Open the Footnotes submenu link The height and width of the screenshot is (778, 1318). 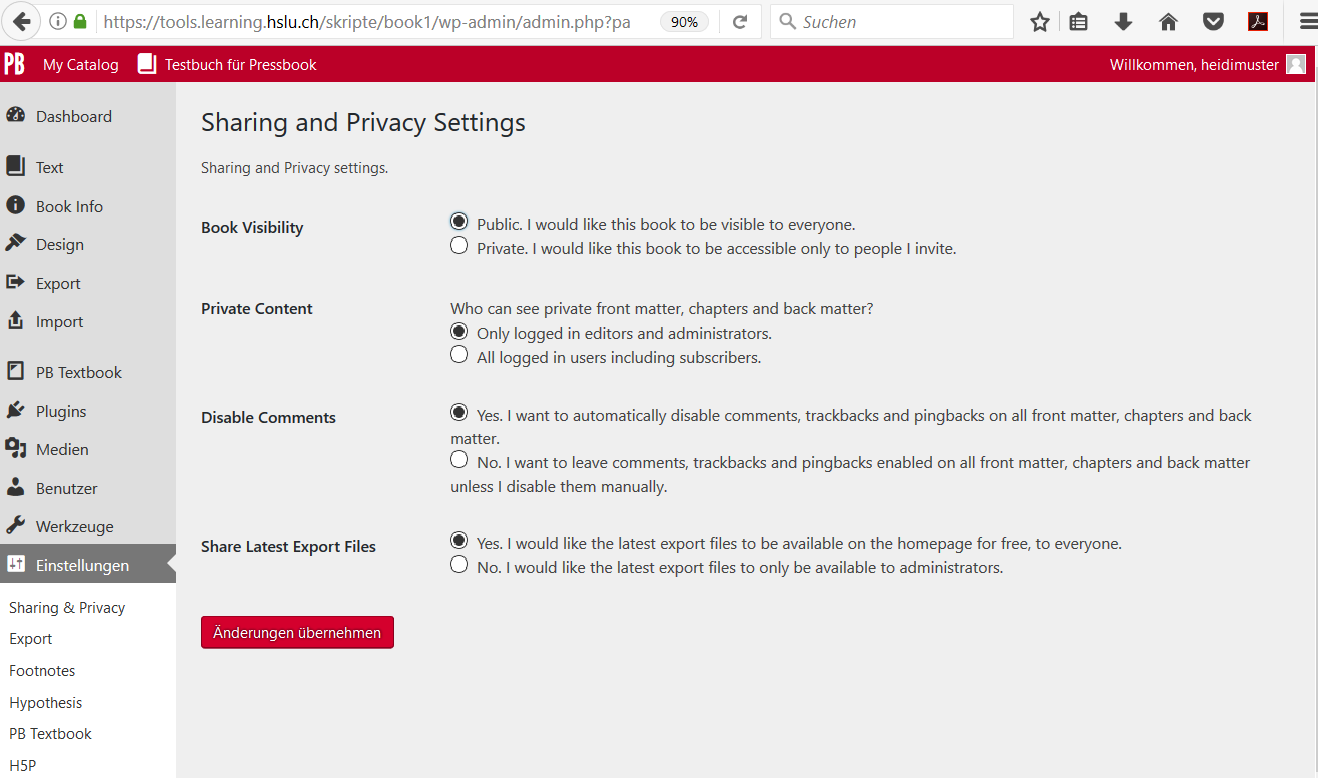42,670
